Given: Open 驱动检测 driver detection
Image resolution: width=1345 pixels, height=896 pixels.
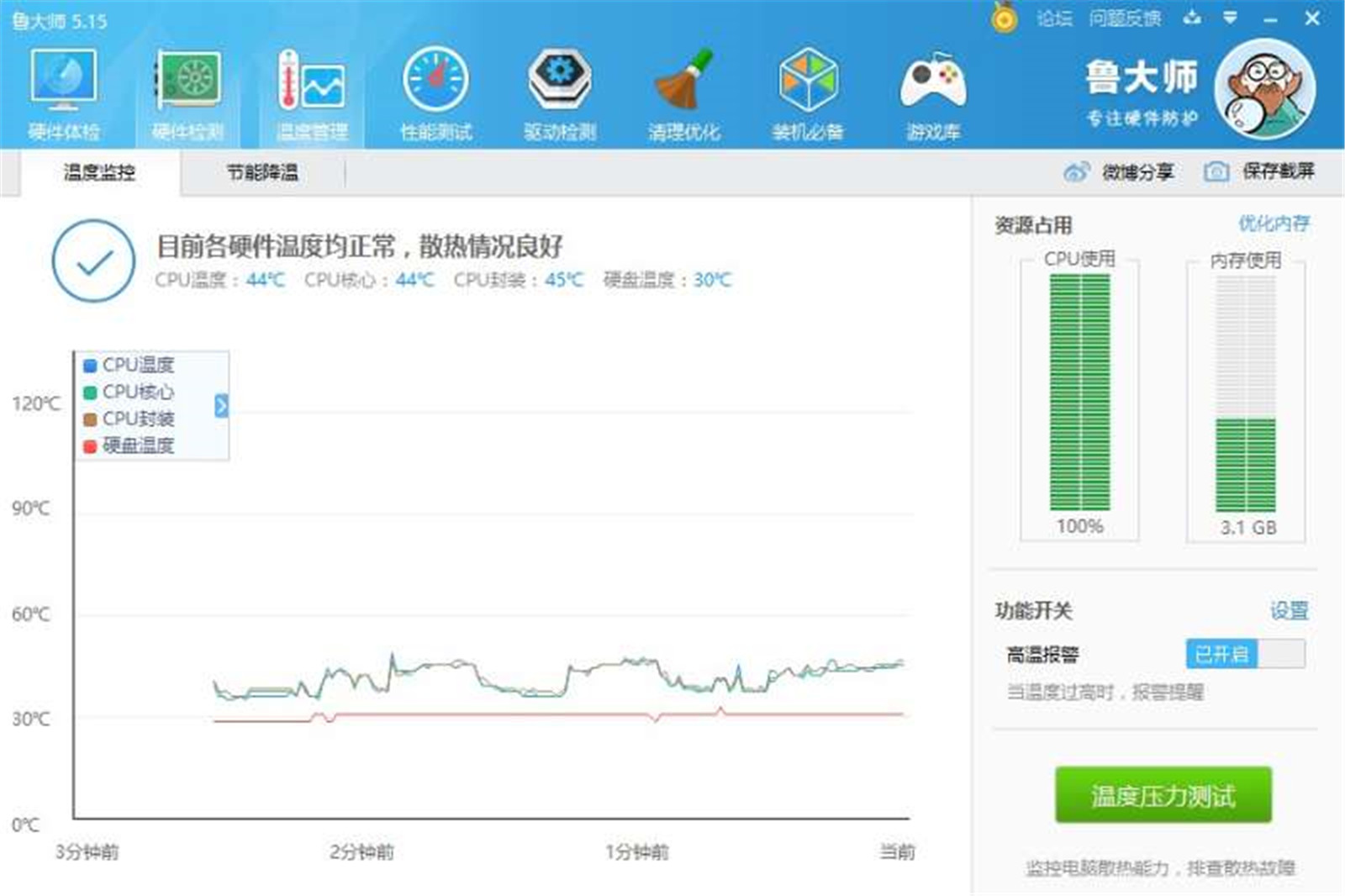Looking at the screenshot, I should 561,92.
